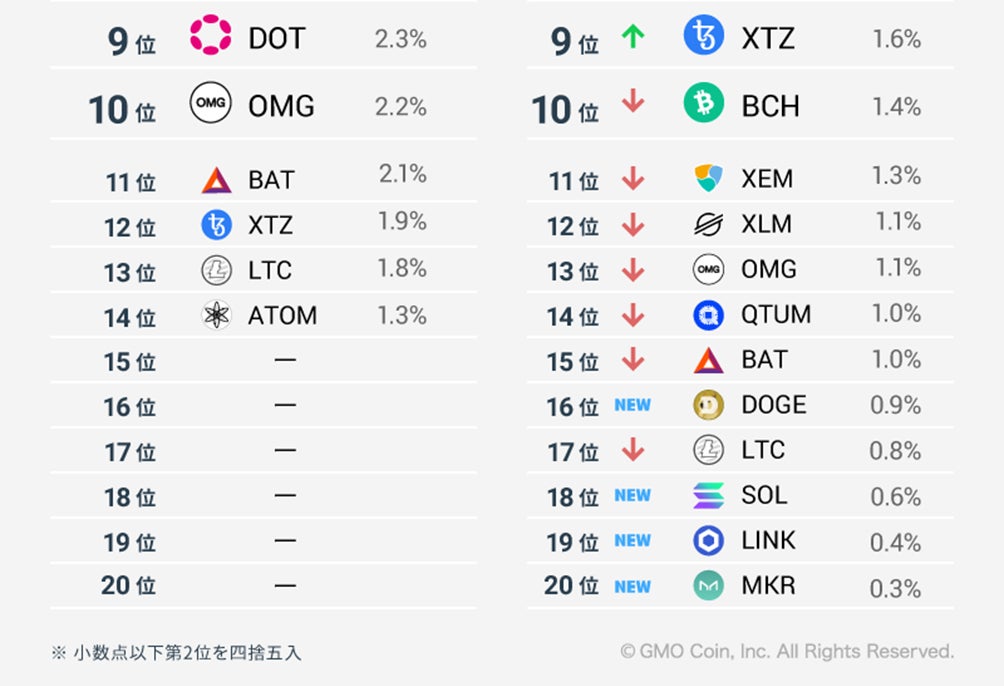Click the OMG logo in the 10位 row
This screenshot has width=1004, height=686.
[210, 103]
